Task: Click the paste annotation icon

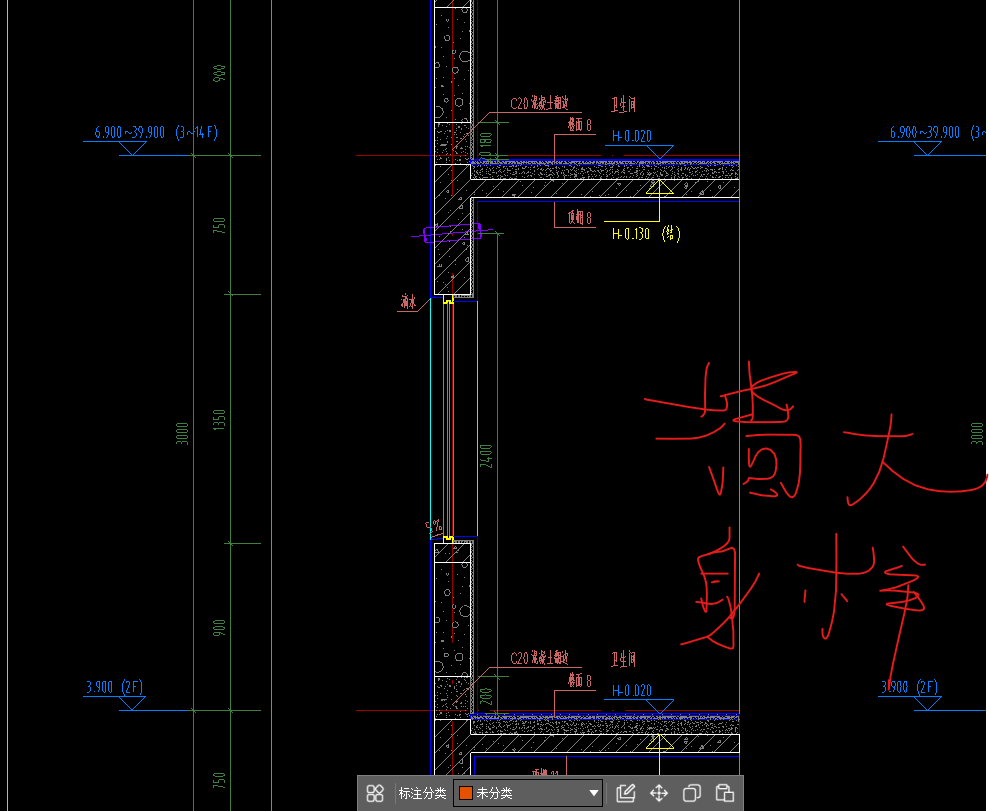Action: tap(725, 793)
